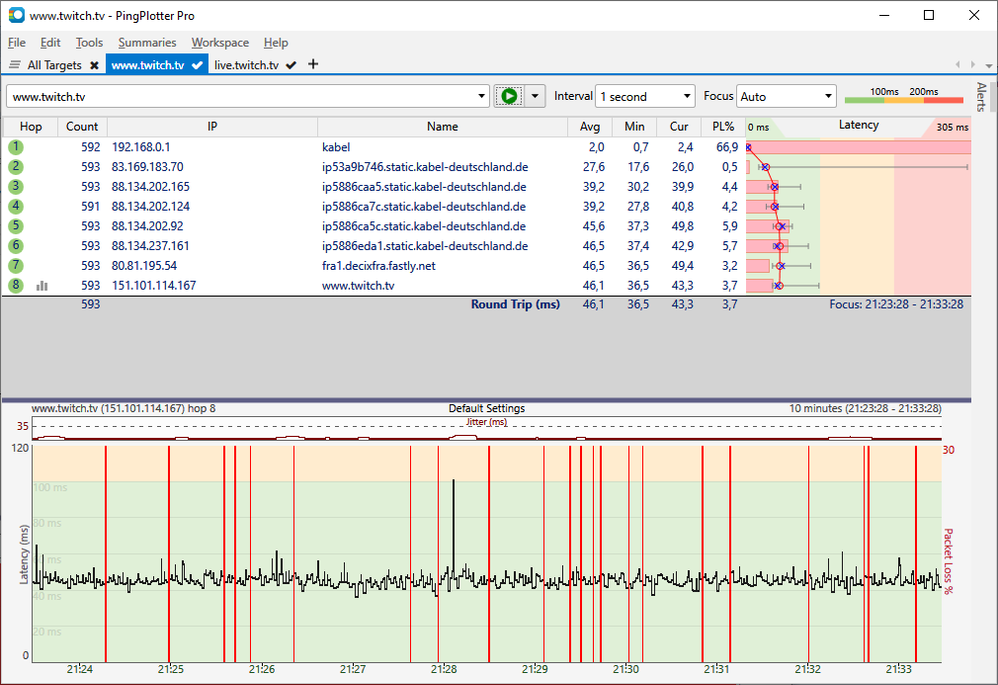998x685 pixels.
Task: Select the live.twitch.tv tab
Action: [x=246, y=65]
